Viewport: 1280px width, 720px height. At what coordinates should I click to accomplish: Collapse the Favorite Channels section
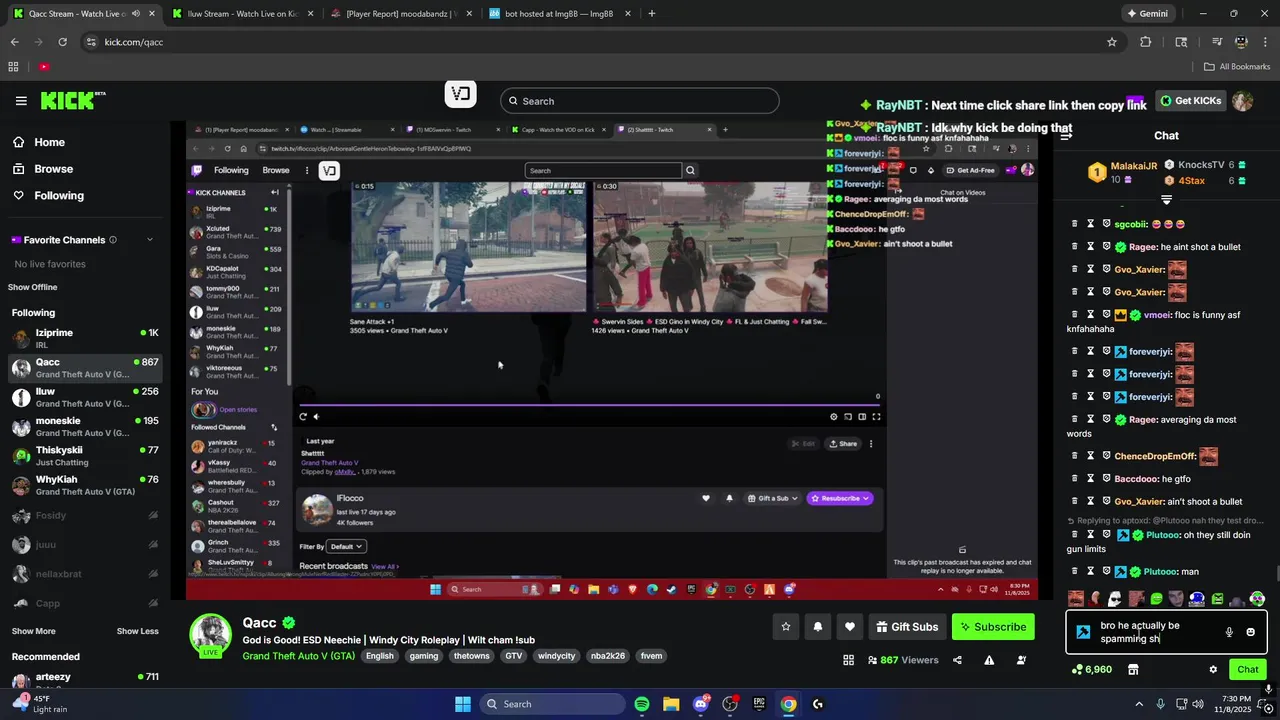coord(150,240)
